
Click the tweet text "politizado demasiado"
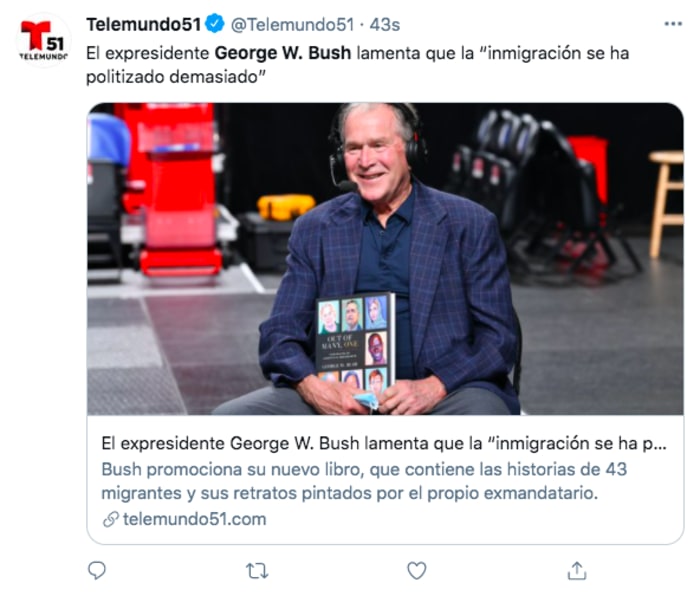click(176, 77)
